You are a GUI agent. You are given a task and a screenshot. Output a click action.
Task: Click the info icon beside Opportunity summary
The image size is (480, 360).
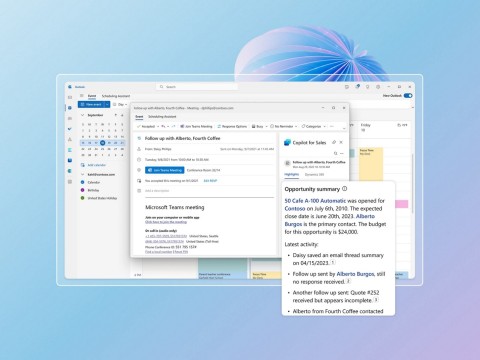point(344,189)
